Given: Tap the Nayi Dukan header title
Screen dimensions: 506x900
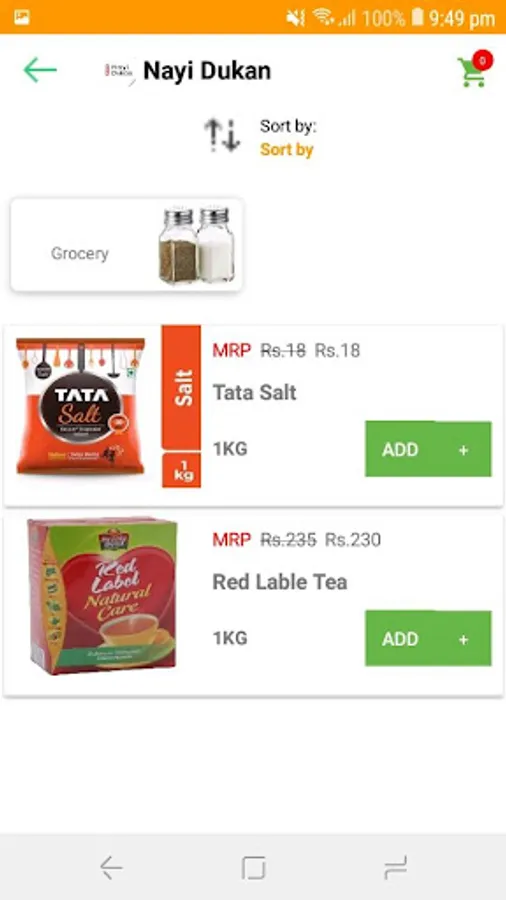Looking at the screenshot, I should [x=207, y=71].
